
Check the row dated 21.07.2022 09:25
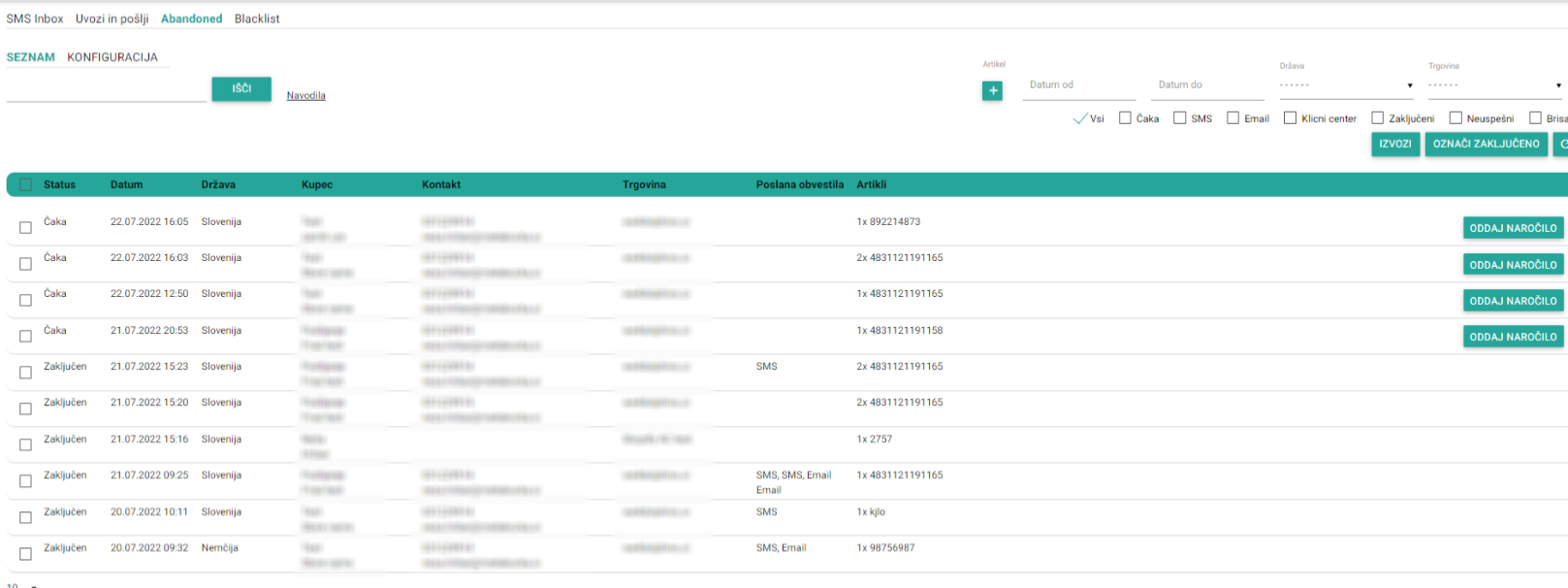pyautogui.click(x=25, y=481)
